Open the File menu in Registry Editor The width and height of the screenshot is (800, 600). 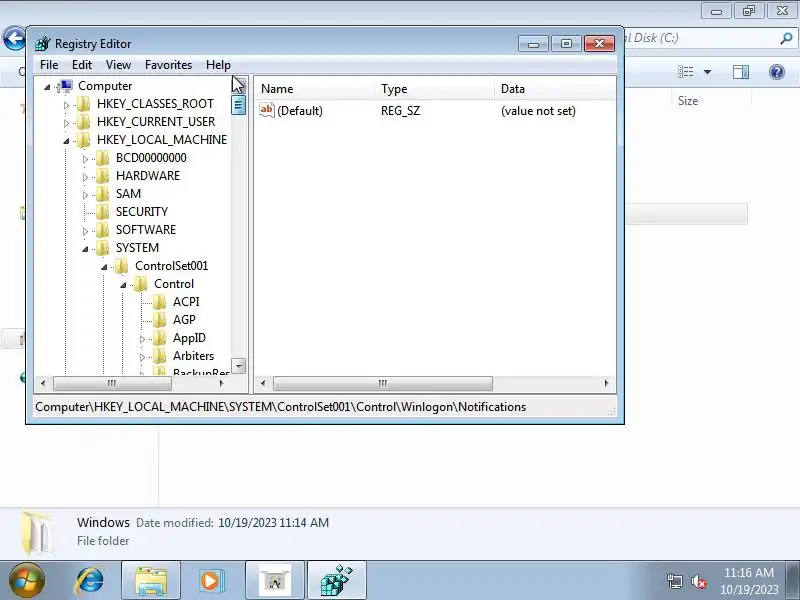point(49,65)
